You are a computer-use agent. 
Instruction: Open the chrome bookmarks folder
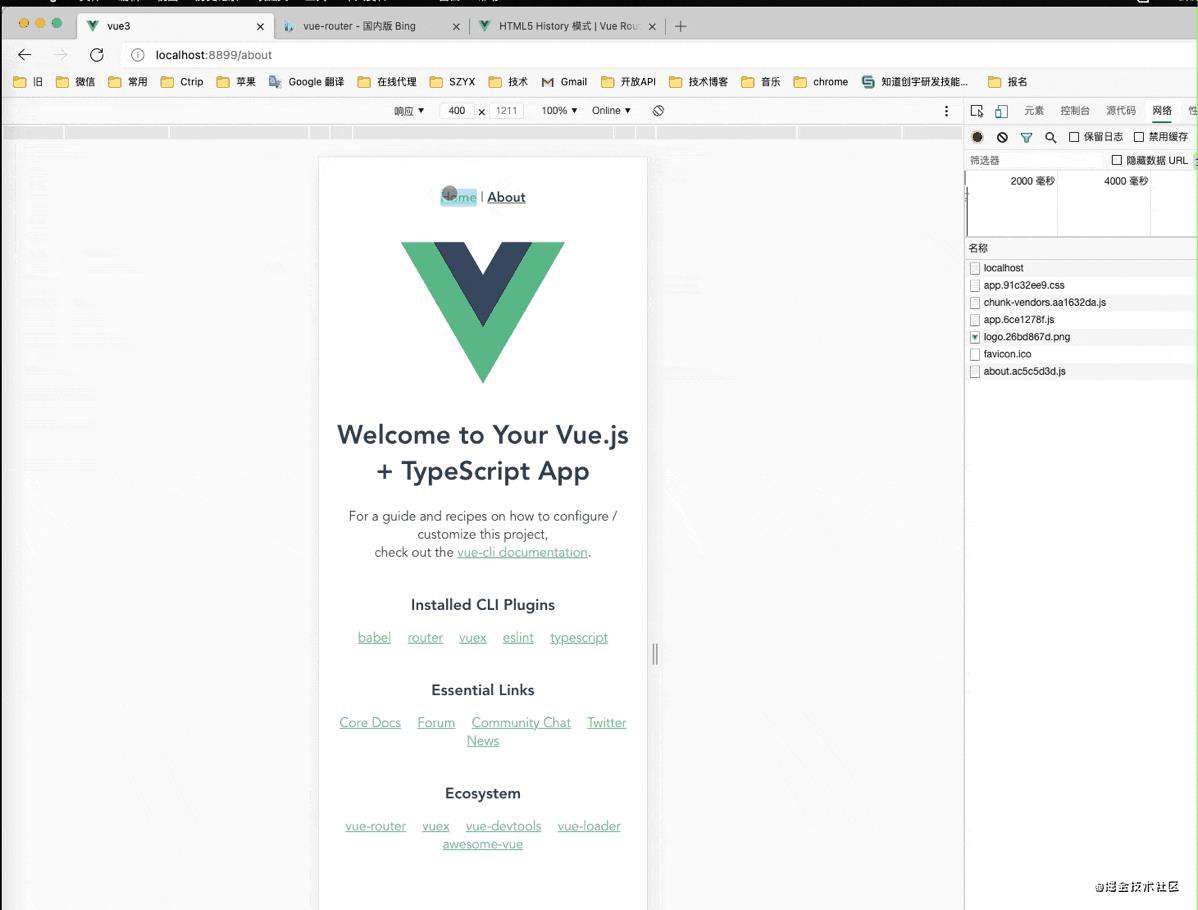coord(821,82)
